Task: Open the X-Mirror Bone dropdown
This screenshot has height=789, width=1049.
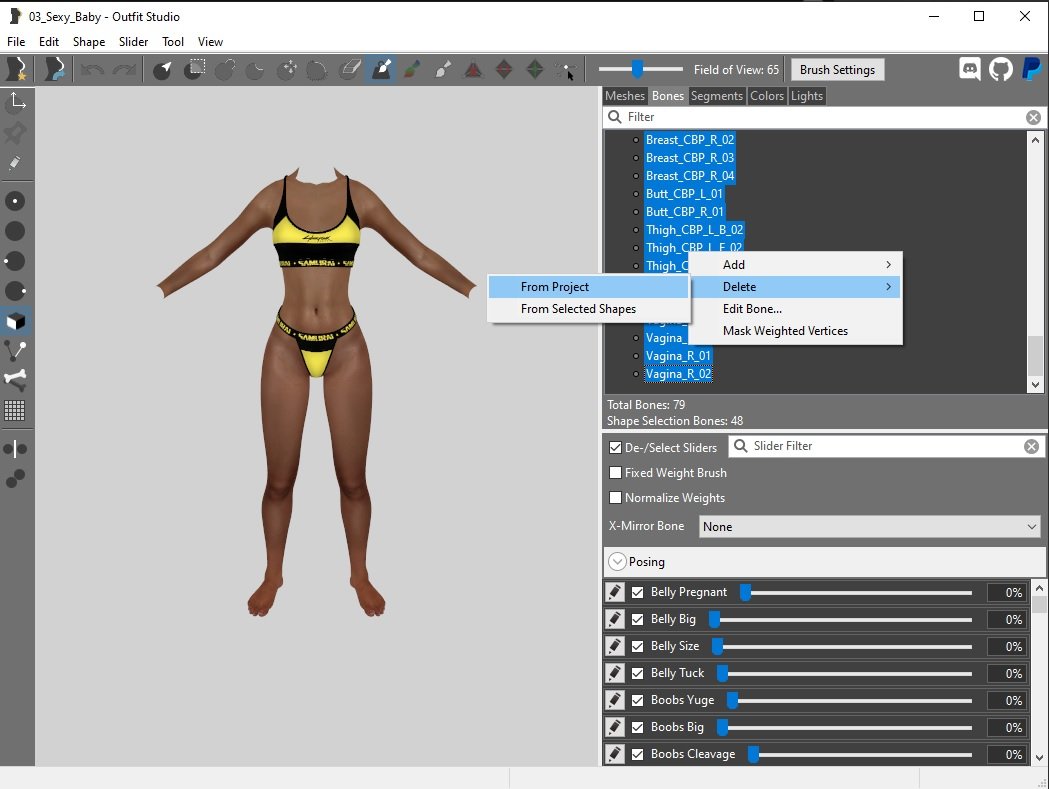Action: [x=870, y=526]
